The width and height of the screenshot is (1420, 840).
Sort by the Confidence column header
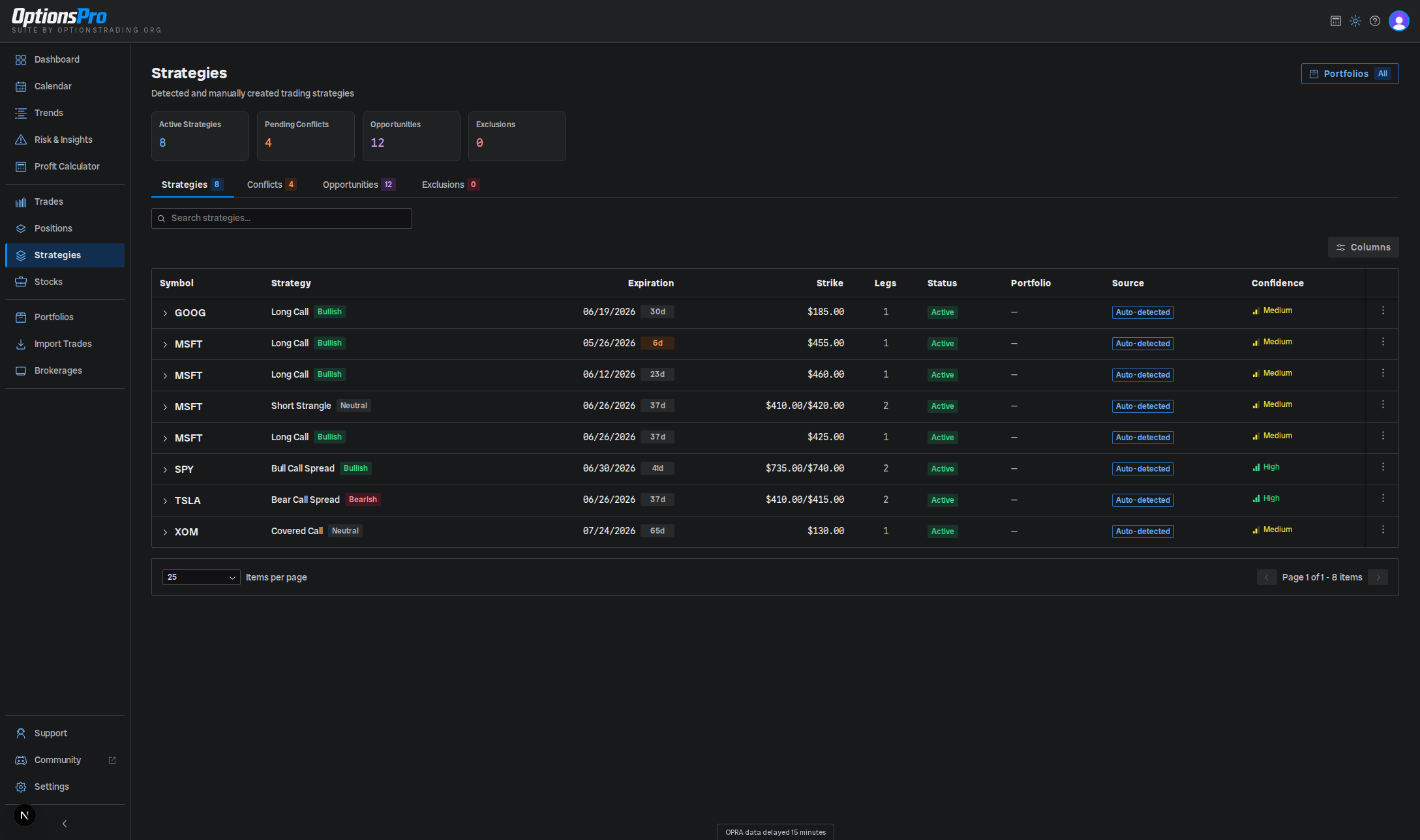(1277, 283)
